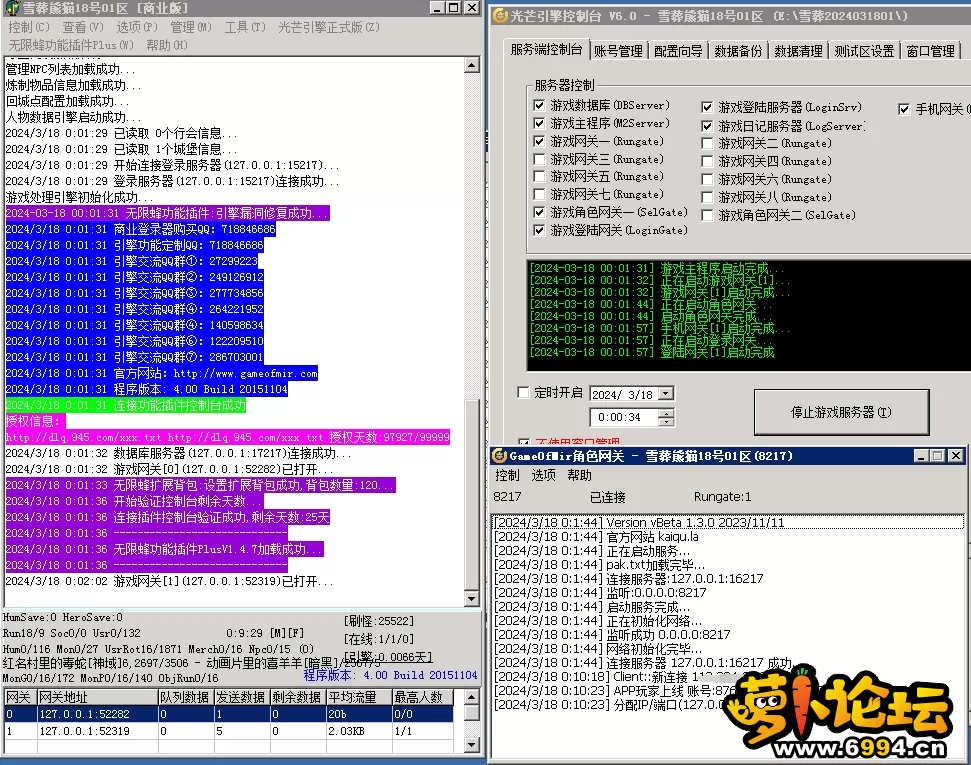
Task: Click the 队列数据 column header
Action: coord(186,697)
